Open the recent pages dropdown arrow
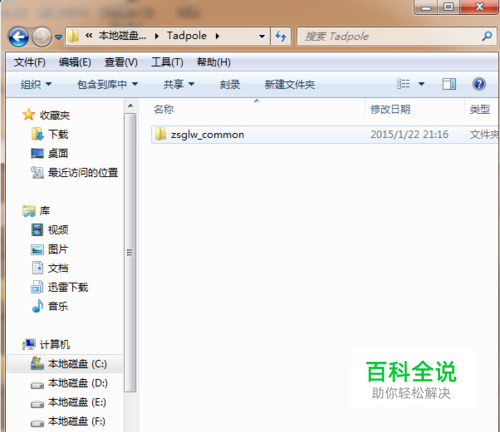Image resolution: width=500 pixels, height=432 pixels. (59, 37)
